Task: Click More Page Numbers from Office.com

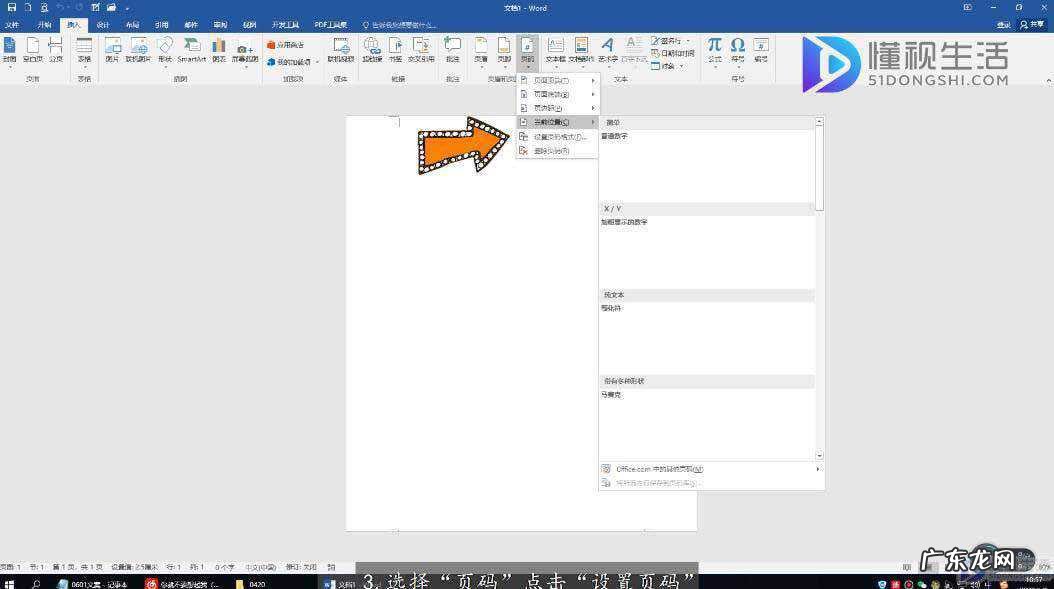Action: [660, 469]
